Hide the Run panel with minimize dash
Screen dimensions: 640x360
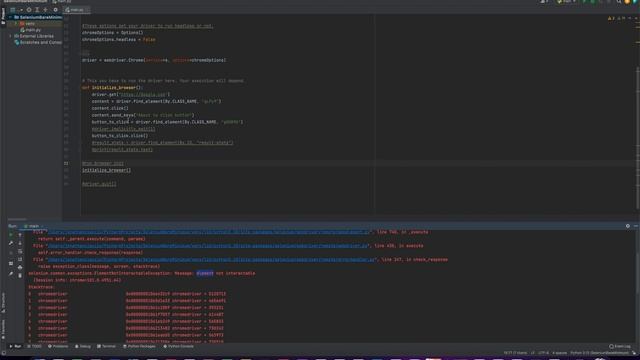point(636,226)
